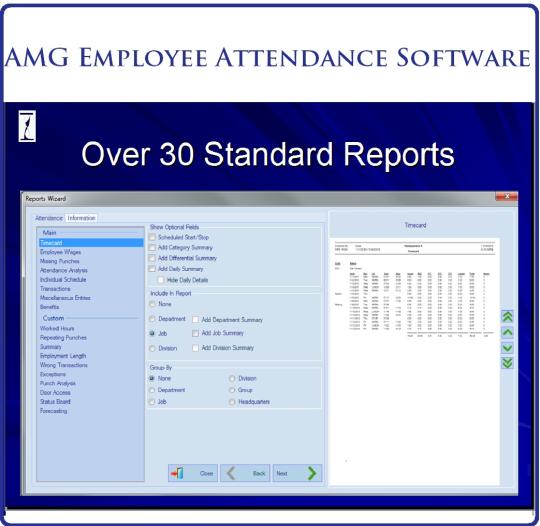This screenshot has width=540, height=526.
Task: Select Missing Punches report
Action: click(x=60, y=261)
